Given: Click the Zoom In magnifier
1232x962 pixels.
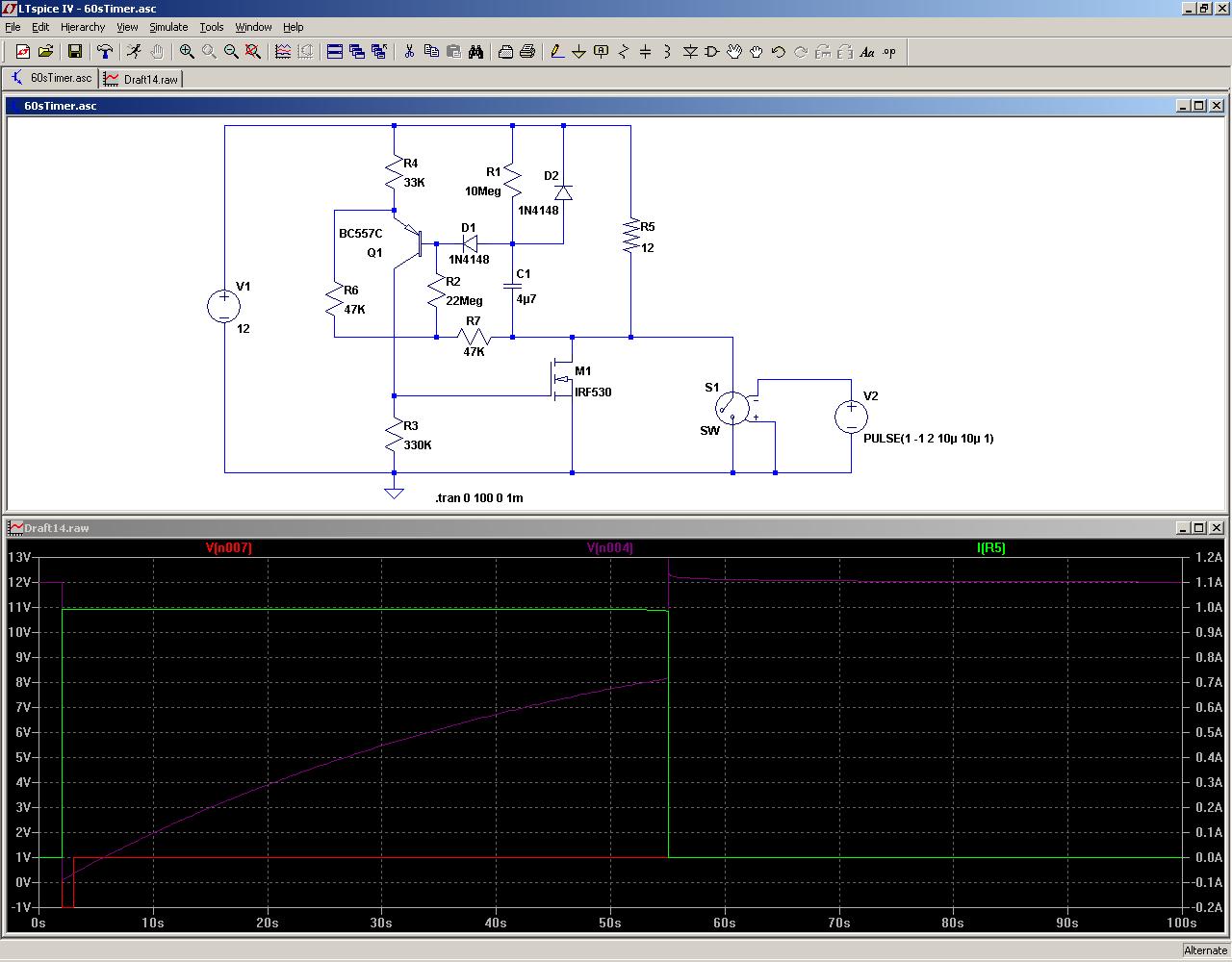Looking at the screenshot, I should [x=187, y=52].
